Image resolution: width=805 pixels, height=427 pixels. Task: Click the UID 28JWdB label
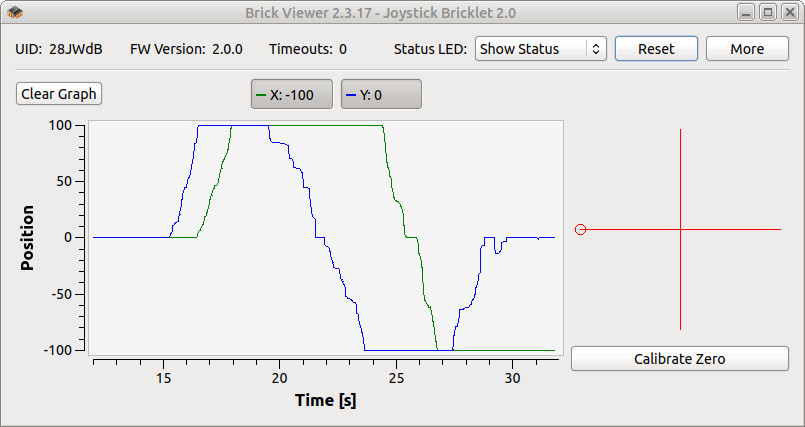click(59, 49)
